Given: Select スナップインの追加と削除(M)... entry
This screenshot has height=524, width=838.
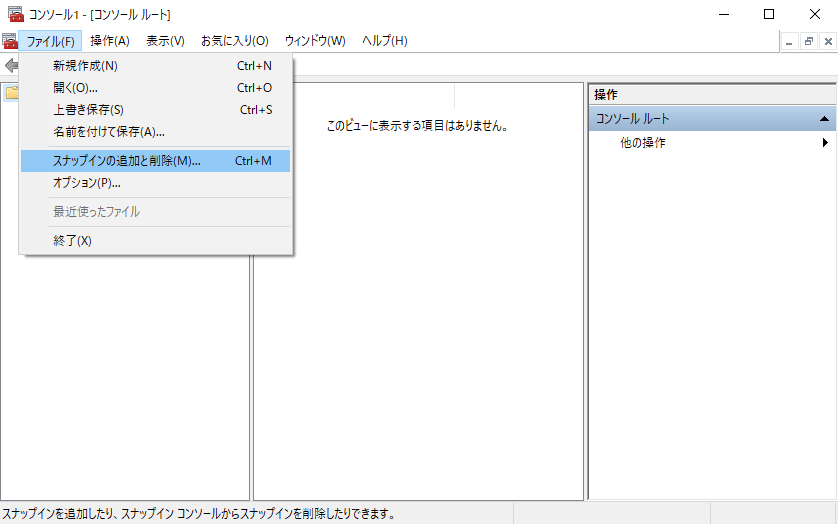Looking at the screenshot, I should click(156, 161).
